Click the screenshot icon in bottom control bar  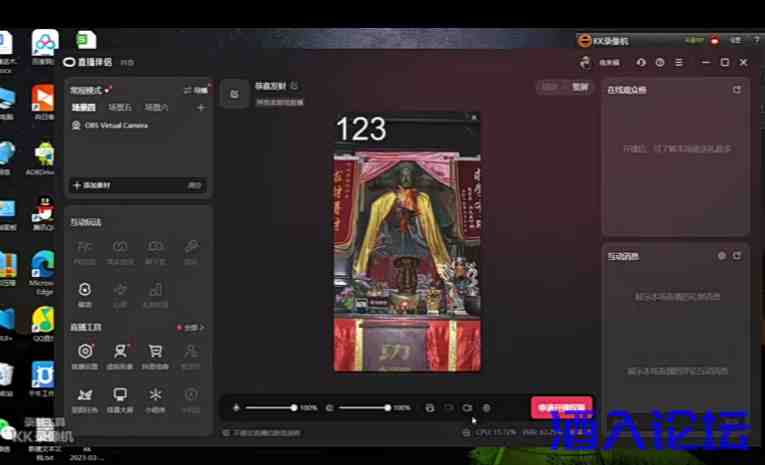tap(429, 407)
